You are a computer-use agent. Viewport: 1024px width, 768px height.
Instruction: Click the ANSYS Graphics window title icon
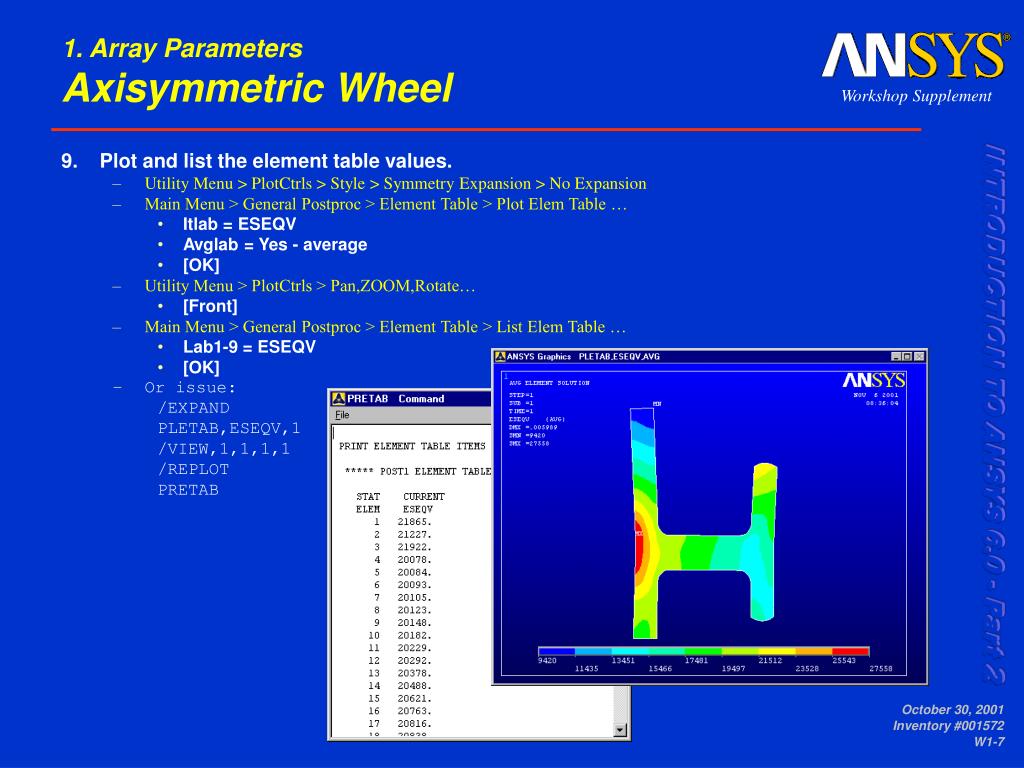[x=500, y=357]
